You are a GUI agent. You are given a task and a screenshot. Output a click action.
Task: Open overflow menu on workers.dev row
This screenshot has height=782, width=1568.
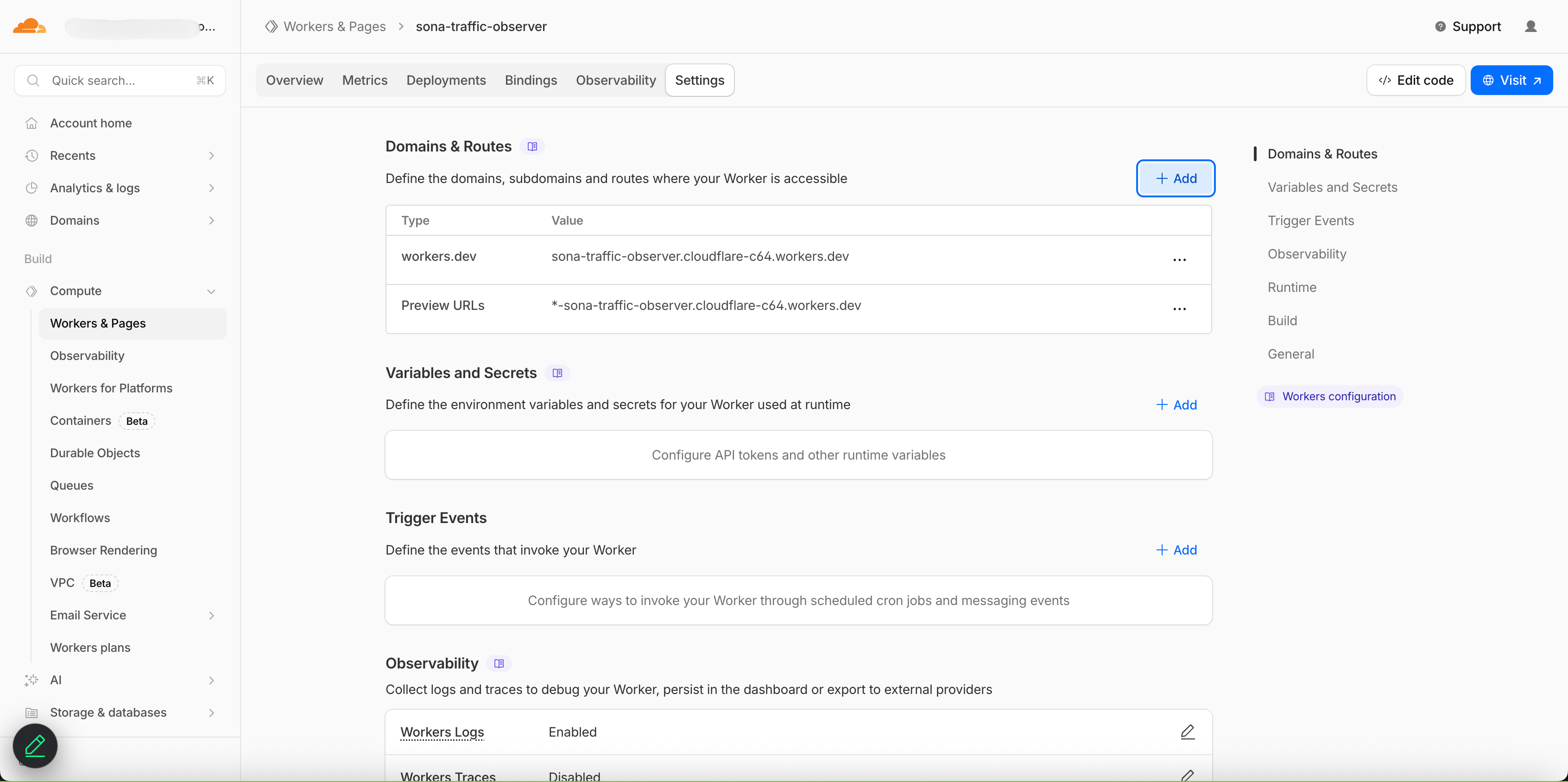[x=1180, y=259]
